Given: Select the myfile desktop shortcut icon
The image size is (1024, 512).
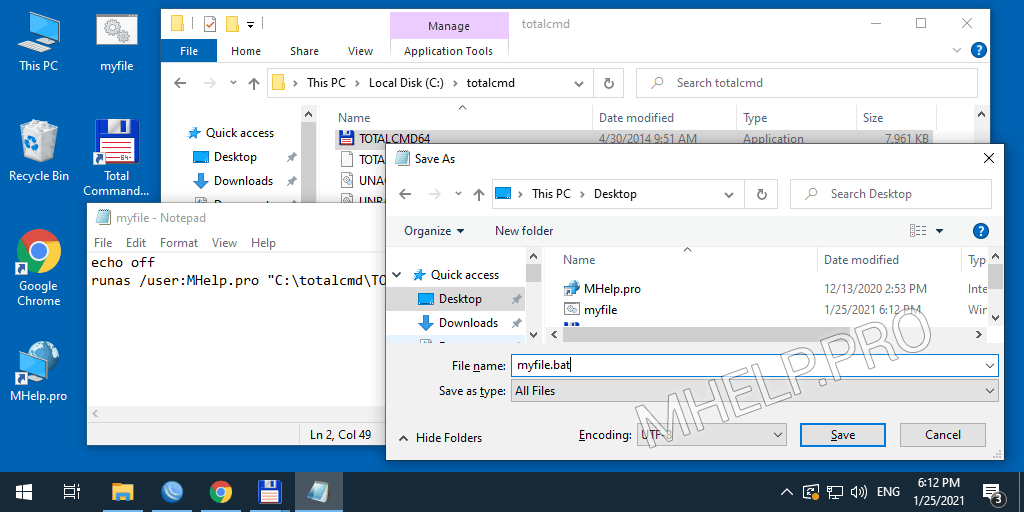Looking at the screenshot, I should tap(116, 42).
